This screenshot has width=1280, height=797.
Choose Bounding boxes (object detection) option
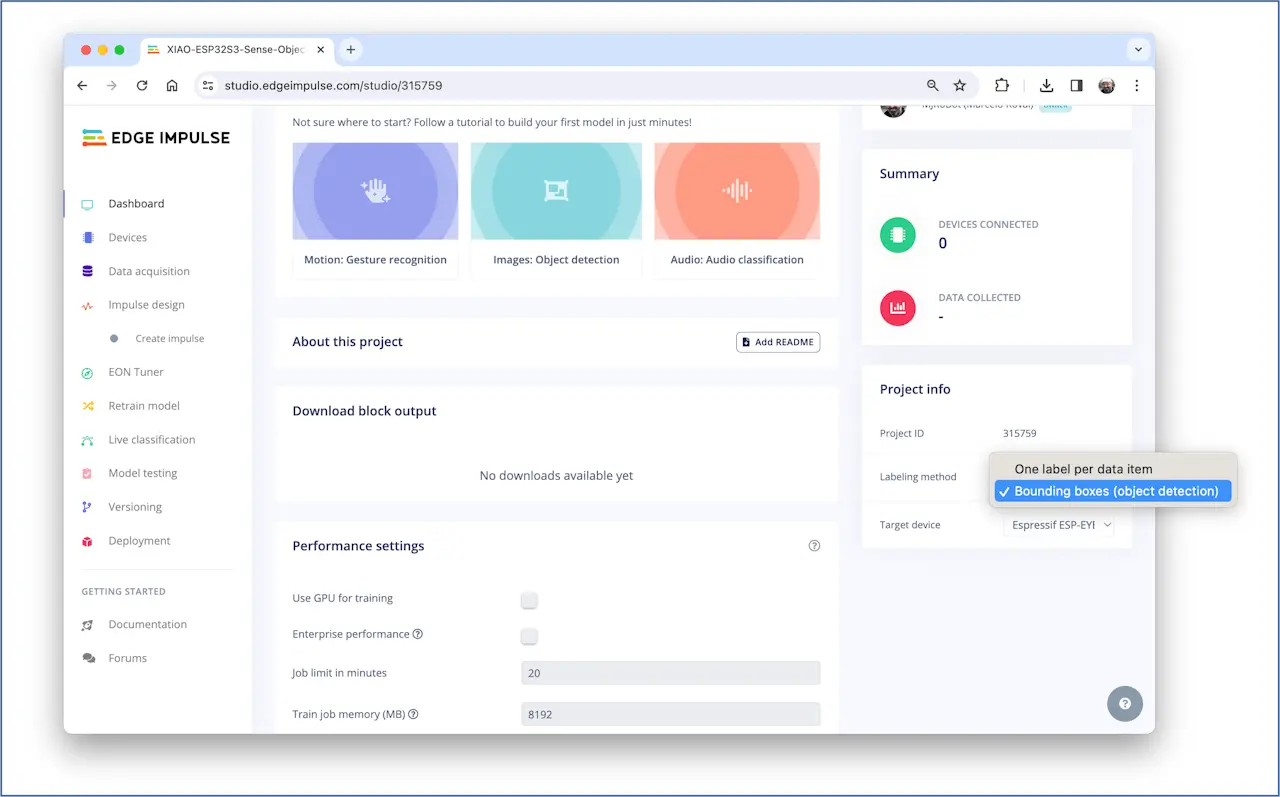[x=1115, y=491]
